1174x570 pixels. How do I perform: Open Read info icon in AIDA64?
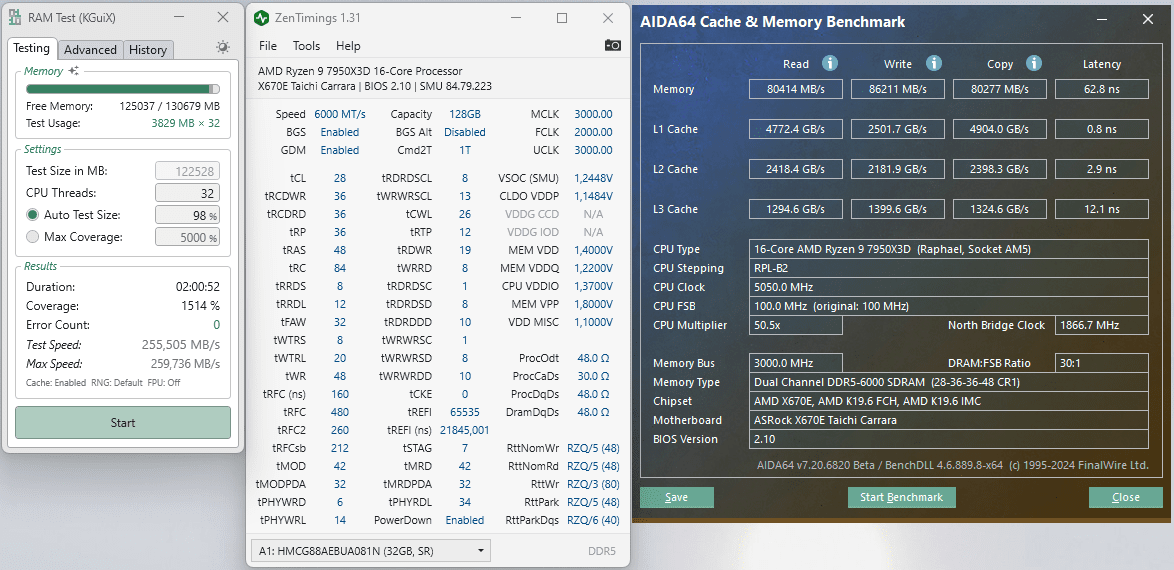[x=830, y=63]
